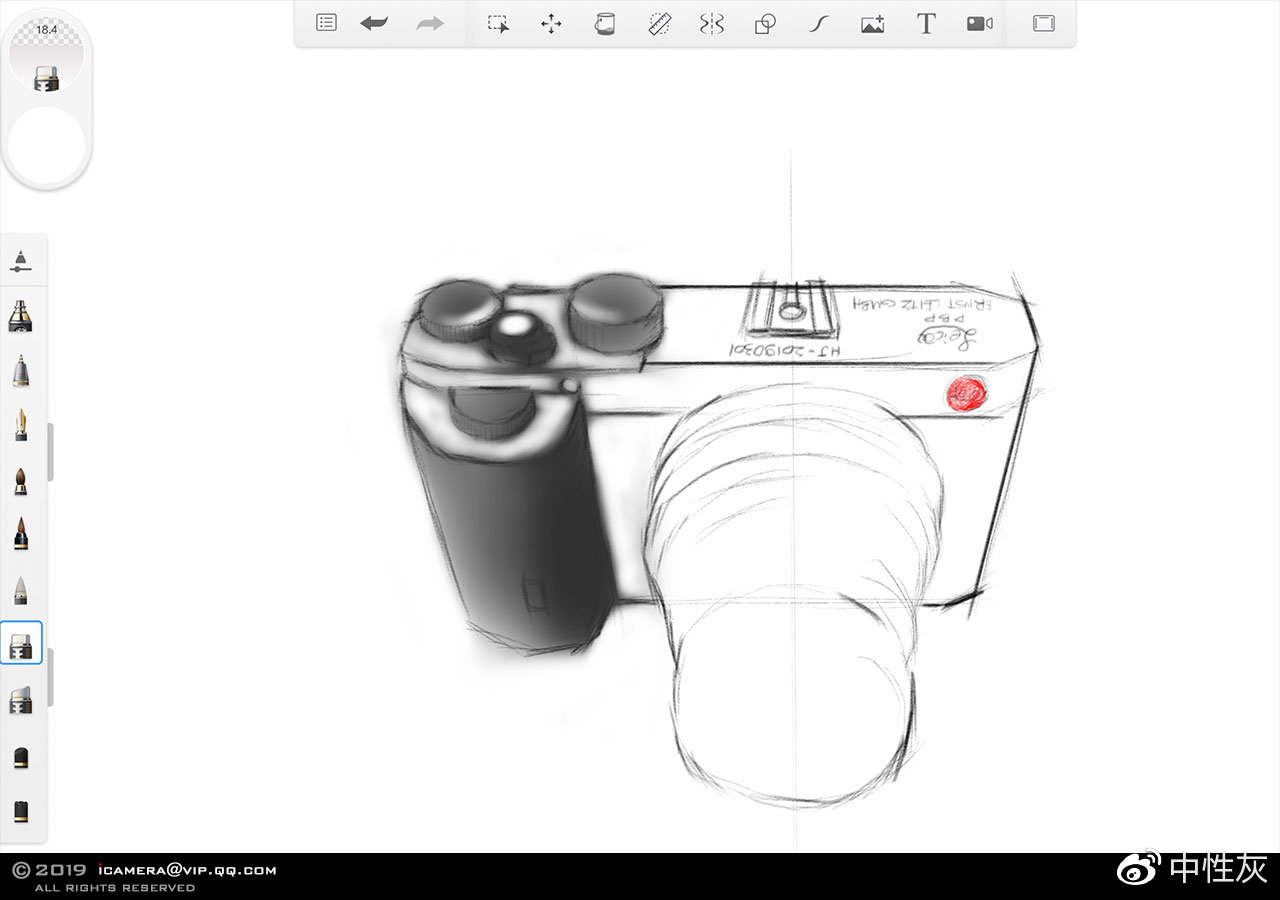Select the Pencil tool in the sidebar
Viewport: 1280px width, 900px height.
click(x=22, y=372)
